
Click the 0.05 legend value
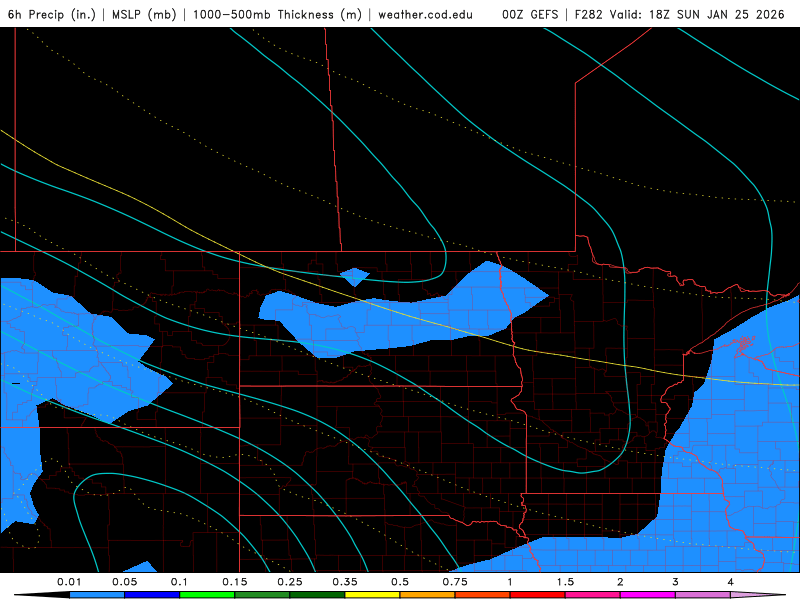124,582
